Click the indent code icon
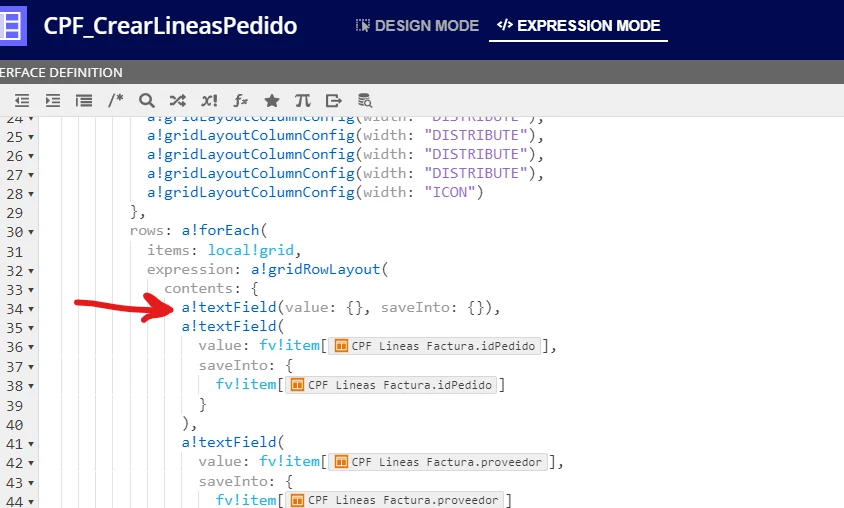 [x=53, y=101]
